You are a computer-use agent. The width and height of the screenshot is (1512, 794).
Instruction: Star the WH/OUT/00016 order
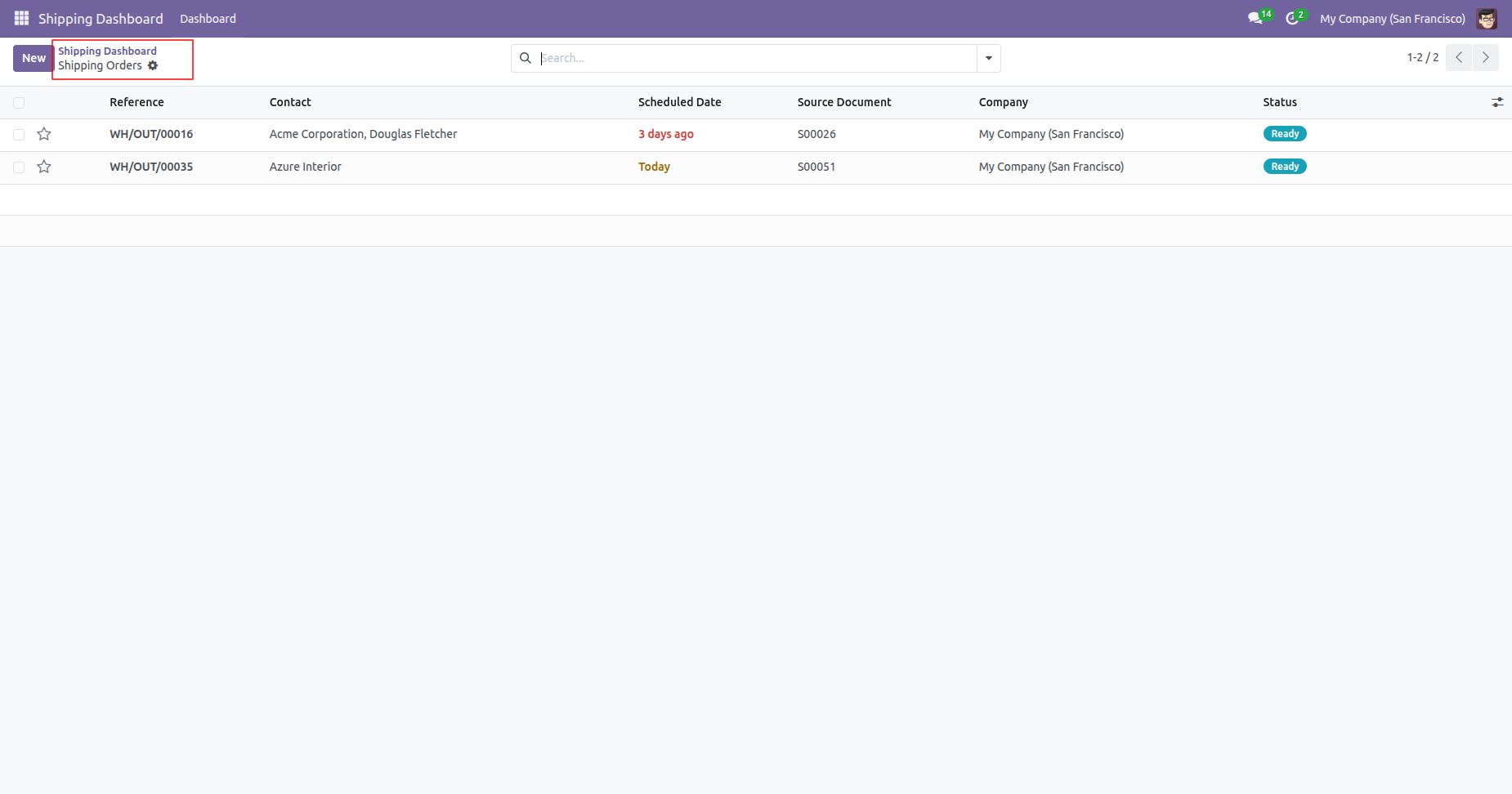tap(44, 134)
